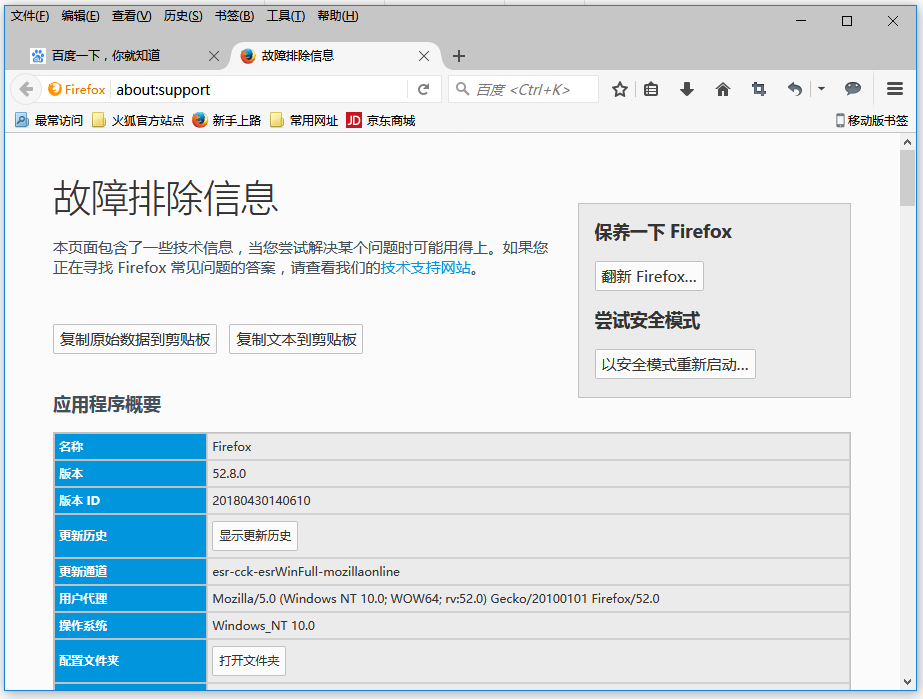Image resolution: width=923 pixels, height=699 pixels.
Task: Go to the home page icon
Action: 723,89
